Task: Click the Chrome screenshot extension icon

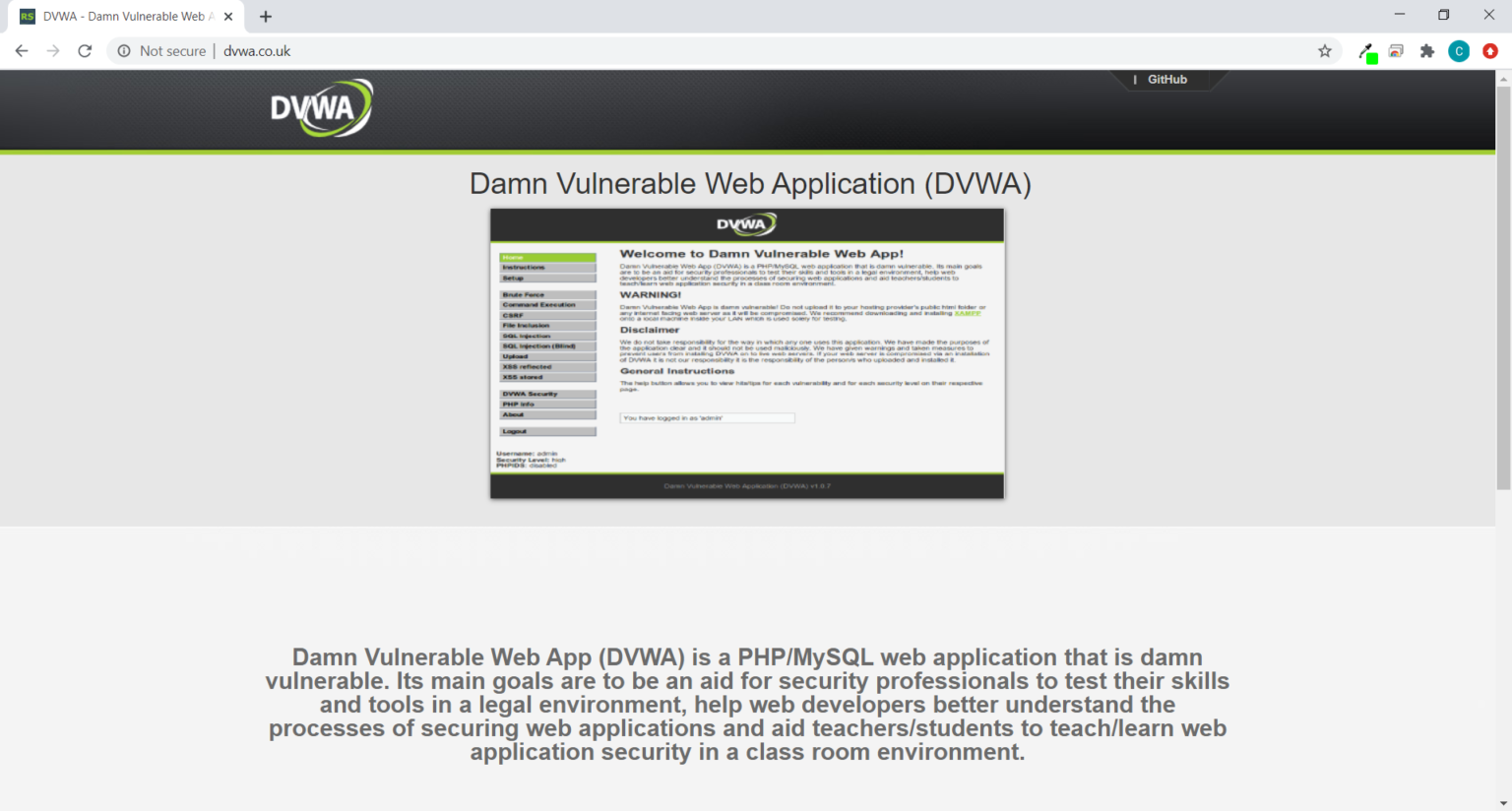Action: [x=1395, y=50]
